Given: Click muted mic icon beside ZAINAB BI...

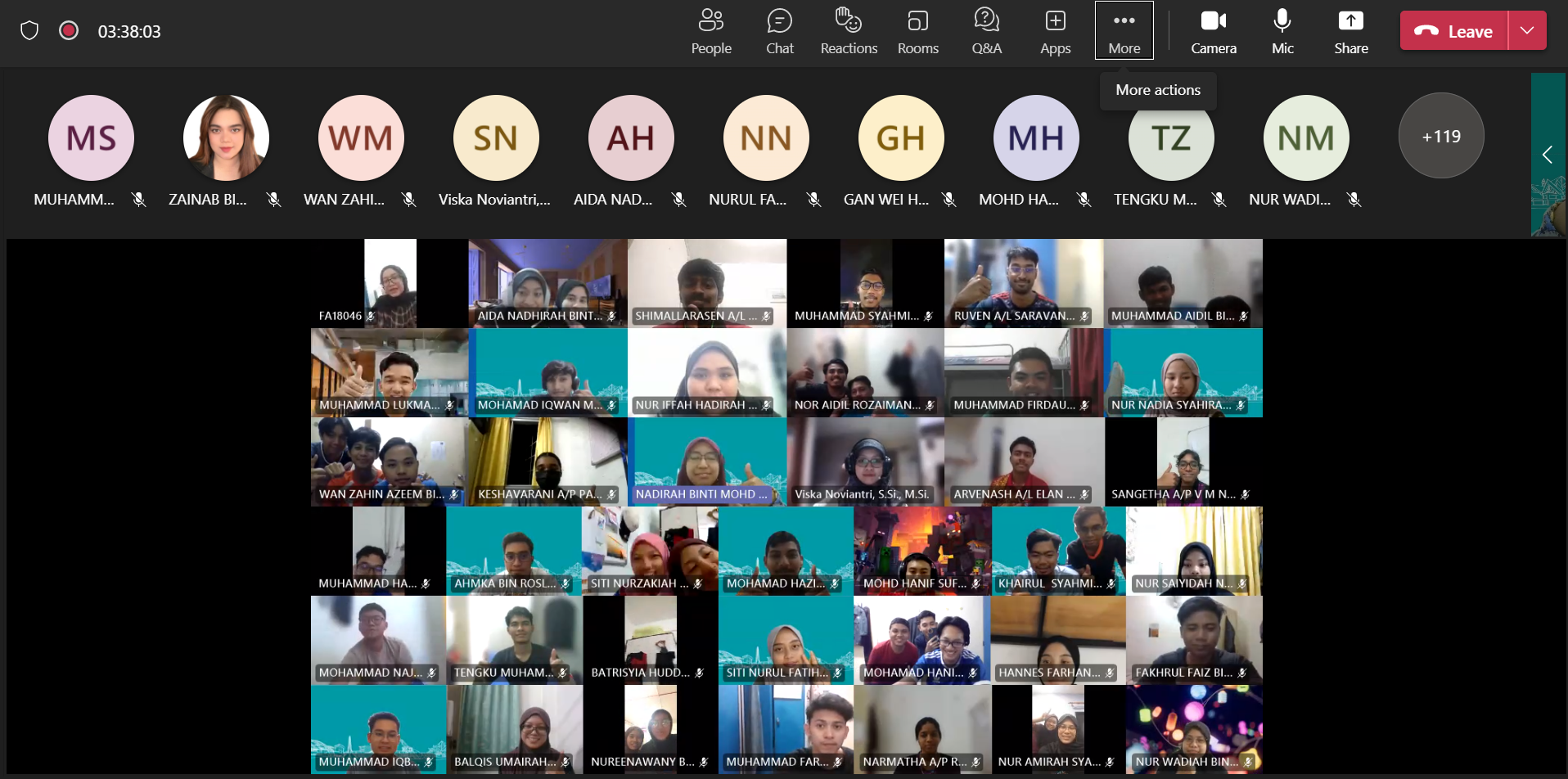Looking at the screenshot, I should tap(274, 200).
